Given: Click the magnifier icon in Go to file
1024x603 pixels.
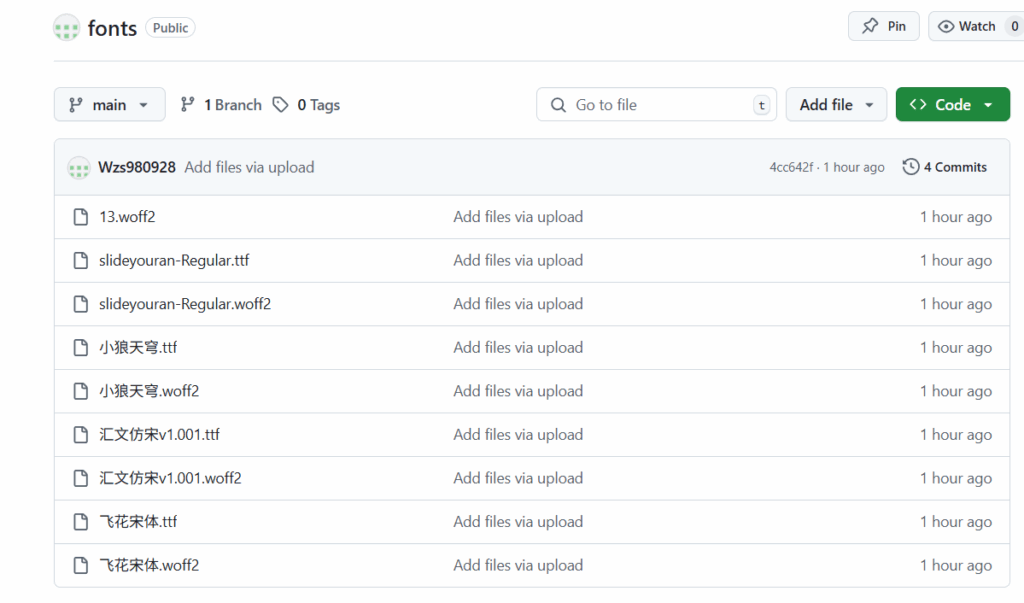Looking at the screenshot, I should (x=558, y=105).
